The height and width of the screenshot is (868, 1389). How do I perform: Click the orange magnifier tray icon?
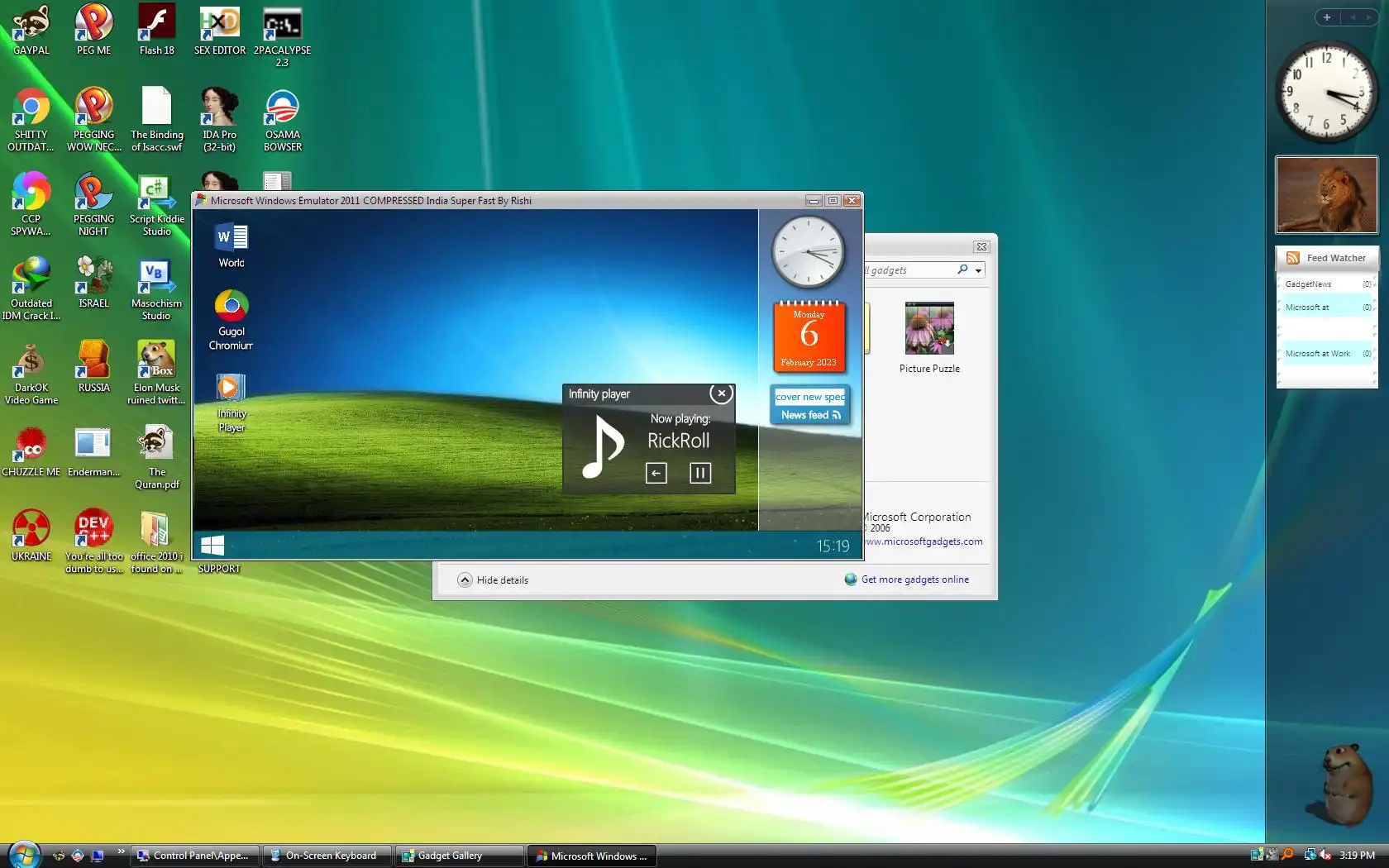coord(1286,855)
